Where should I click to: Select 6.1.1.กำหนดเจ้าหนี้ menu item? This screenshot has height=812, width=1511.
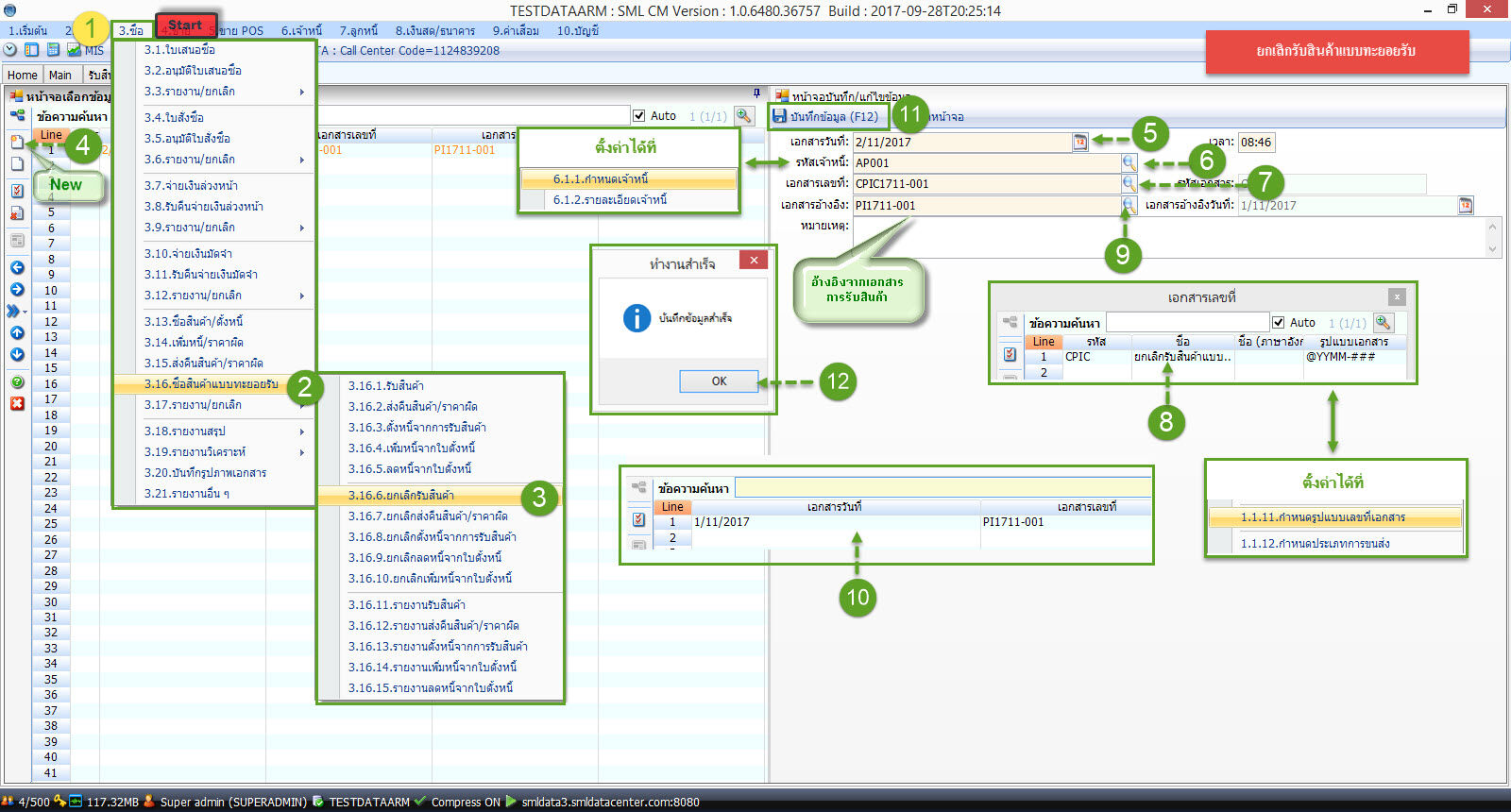(x=628, y=178)
